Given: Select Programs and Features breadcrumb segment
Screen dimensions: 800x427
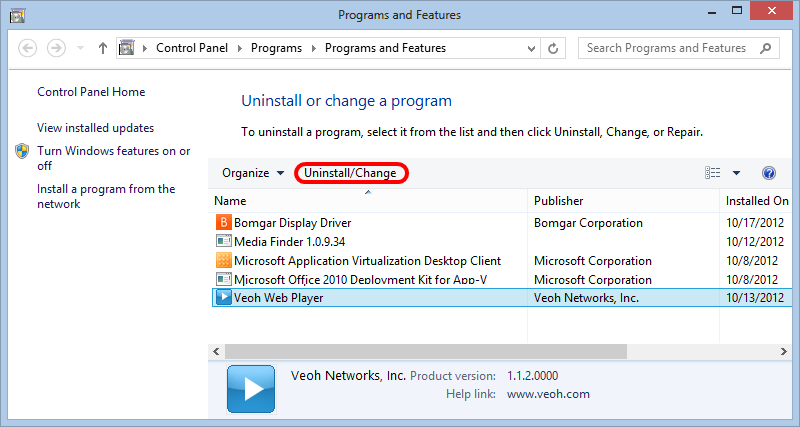Looking at the screenshot, I should pyautogui.click(x=385, y=48).
